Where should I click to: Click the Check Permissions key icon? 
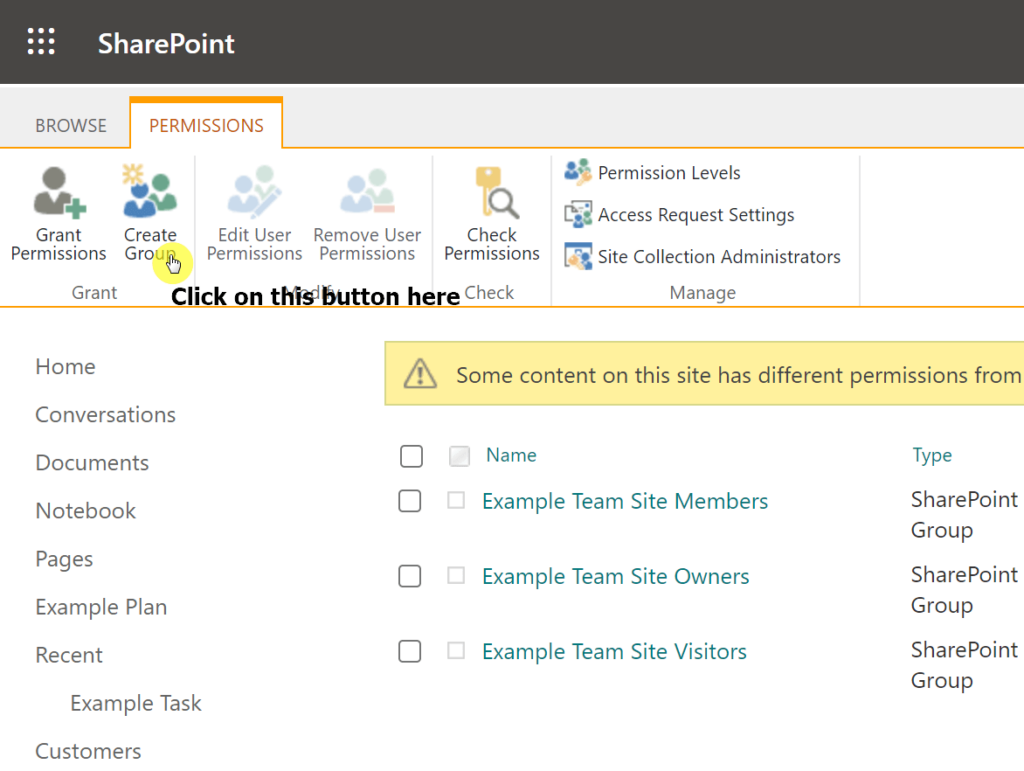point(496,192)
